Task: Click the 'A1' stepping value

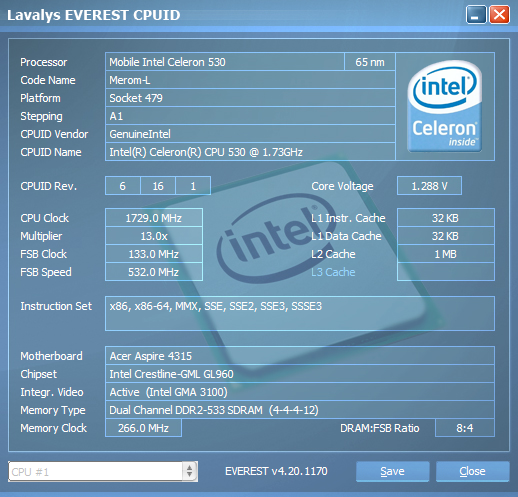Action: coord(250,116)
